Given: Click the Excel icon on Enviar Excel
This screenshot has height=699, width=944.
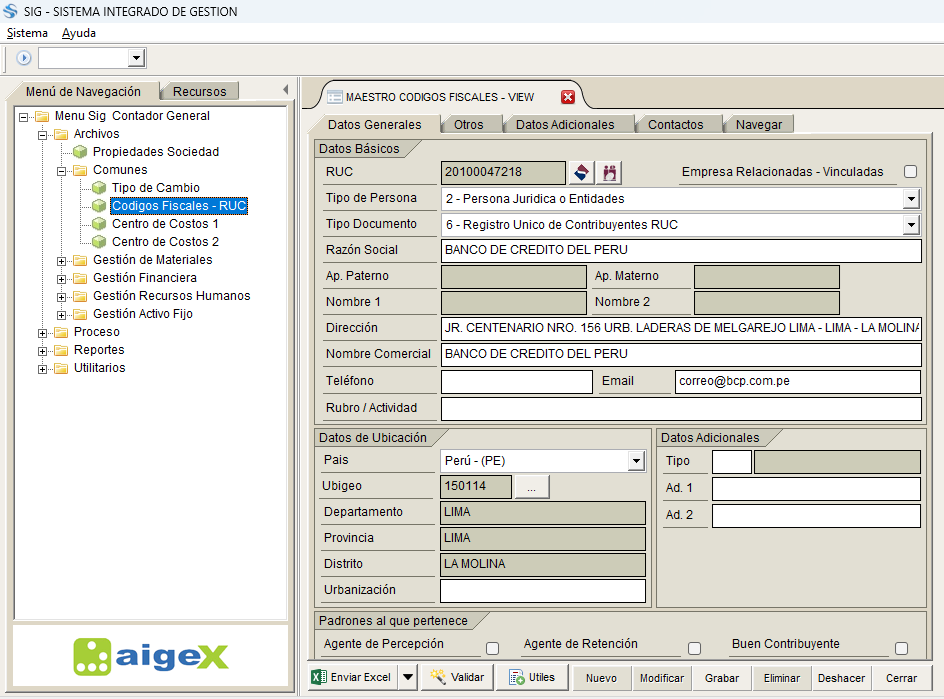Looking at the screenshot, I should tap(318, 677).
